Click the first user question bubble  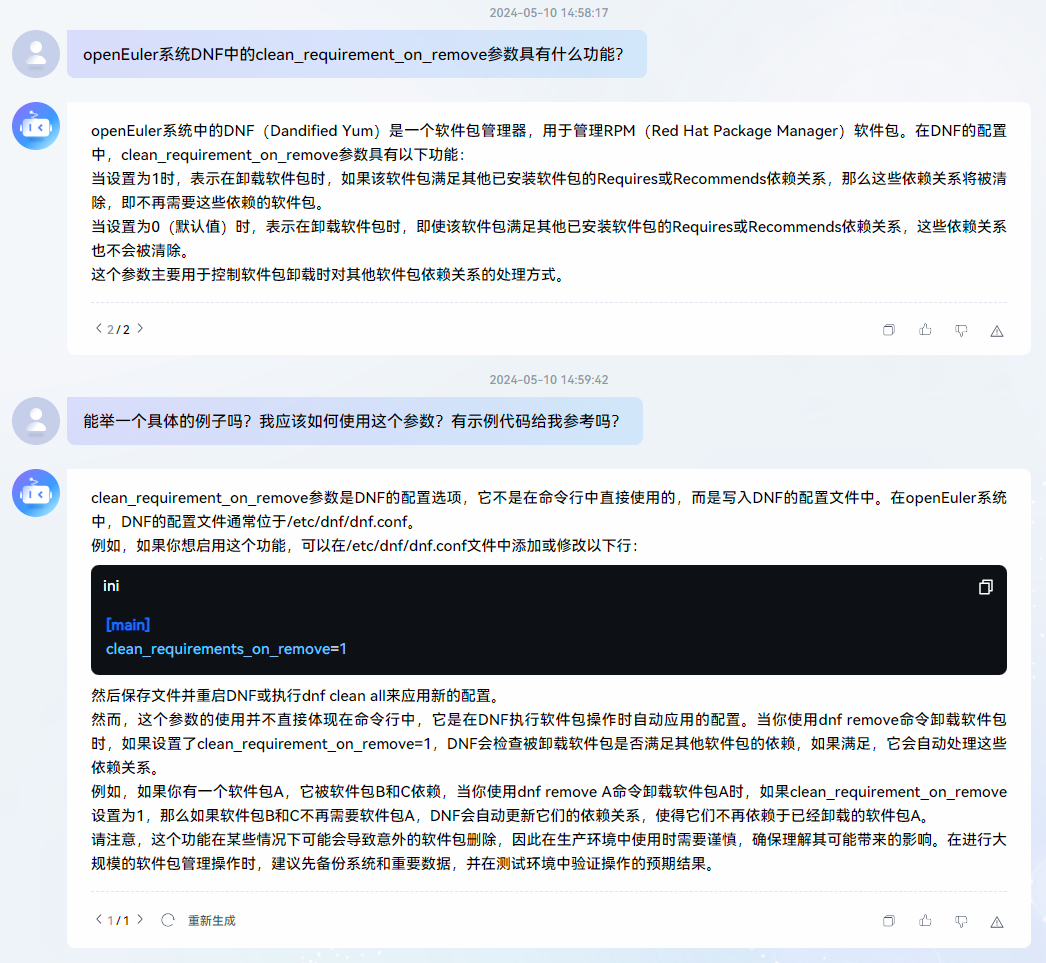356,54
